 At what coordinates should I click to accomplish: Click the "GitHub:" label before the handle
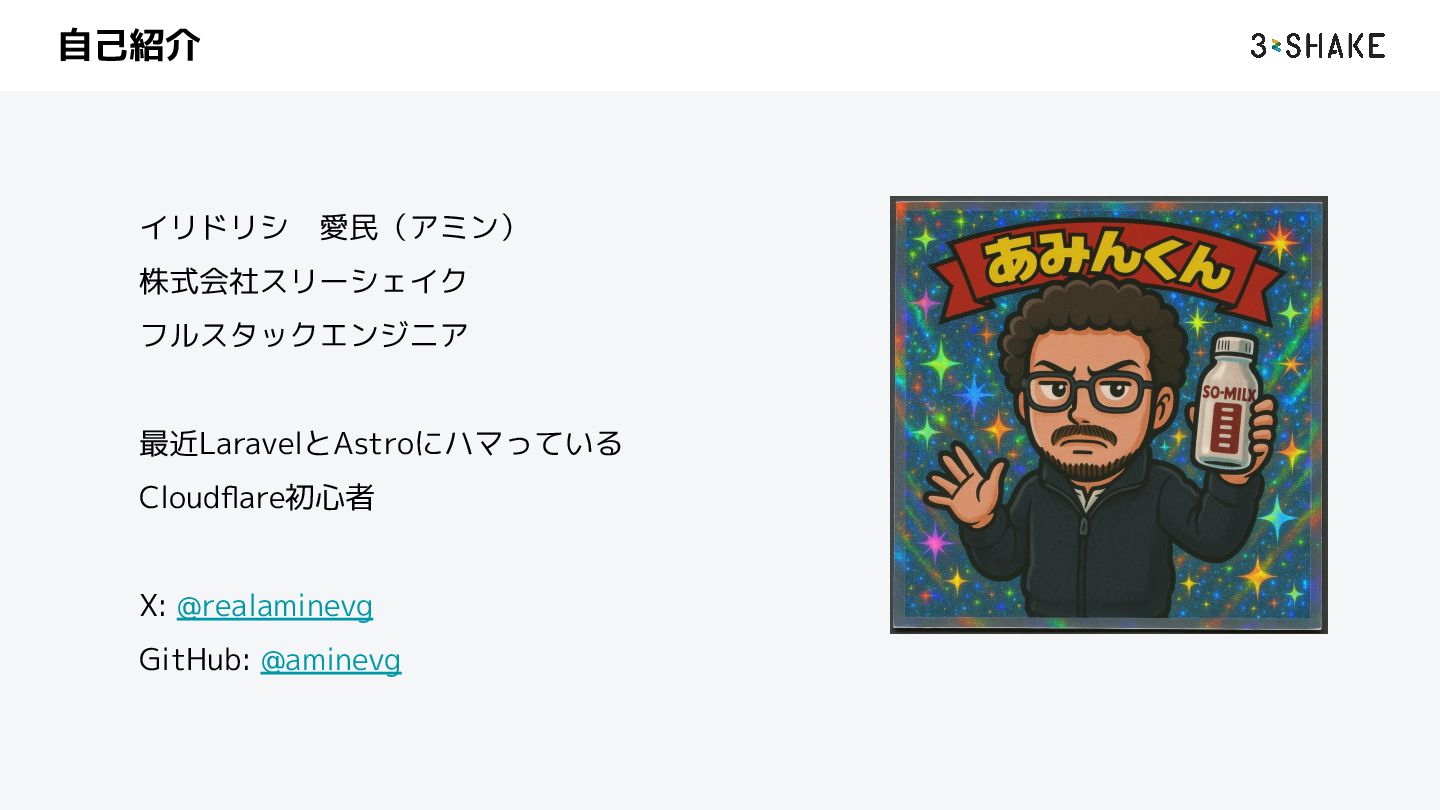tap(194, 660)
